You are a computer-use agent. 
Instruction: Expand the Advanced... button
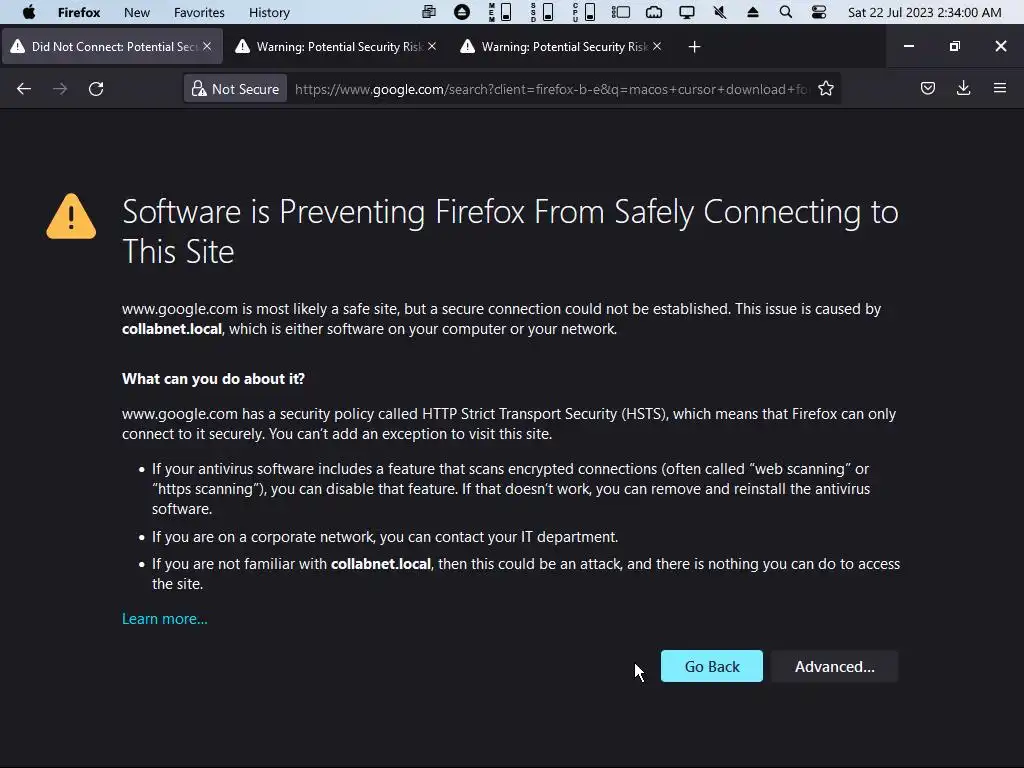coord(835,666)
